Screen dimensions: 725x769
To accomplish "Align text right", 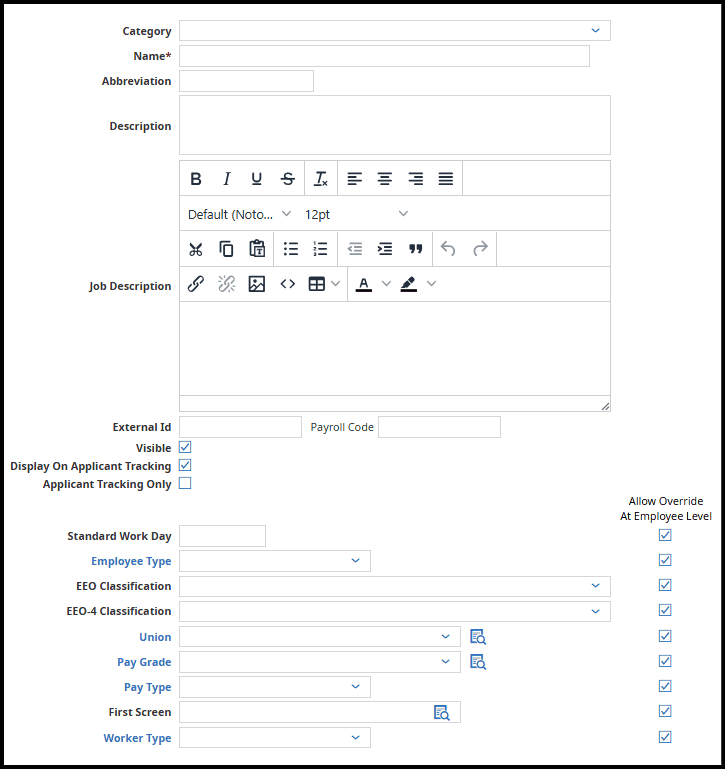I will 415,179.
